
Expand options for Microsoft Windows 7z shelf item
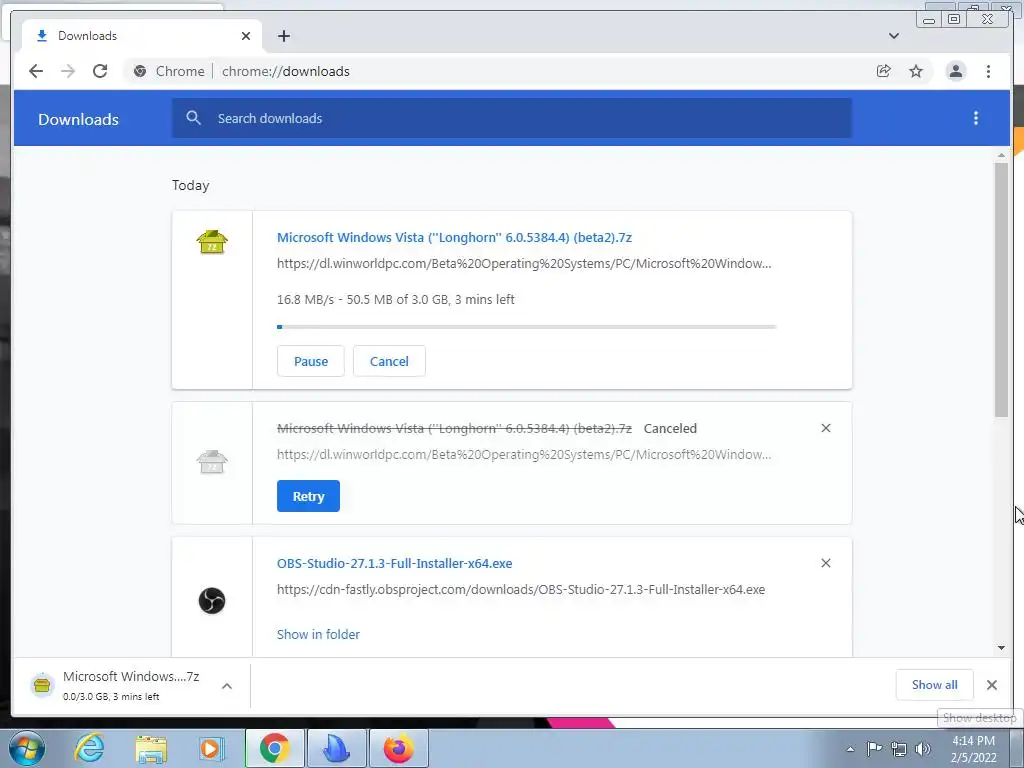[x=227, y=686]
